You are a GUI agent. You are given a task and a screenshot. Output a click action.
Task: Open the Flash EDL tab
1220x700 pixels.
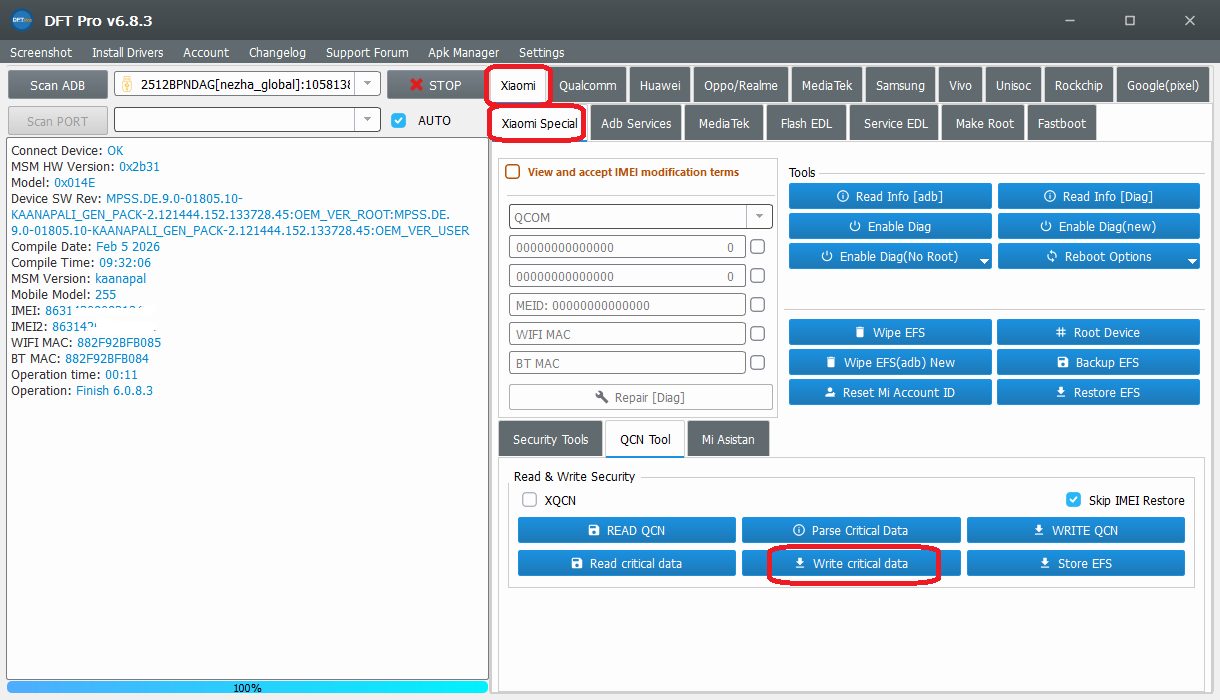click(x=807, y=123)
